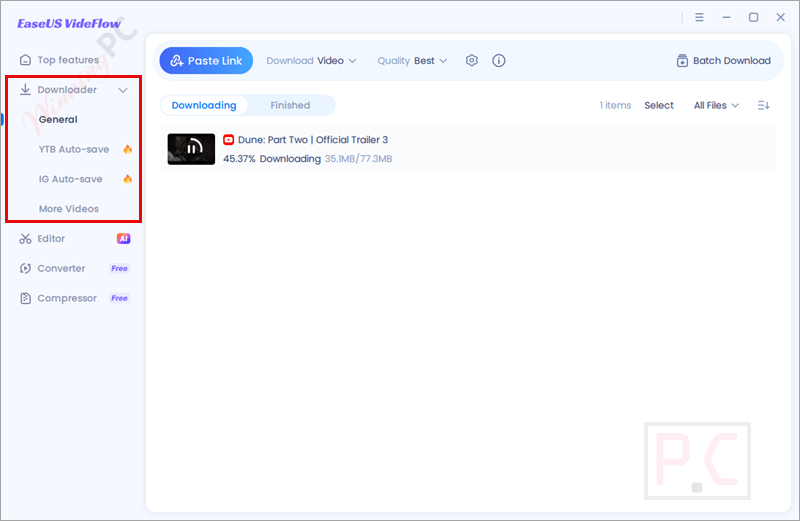Open More Videos in sidebar
The image size is (800, 521).
tap(69, 209)
